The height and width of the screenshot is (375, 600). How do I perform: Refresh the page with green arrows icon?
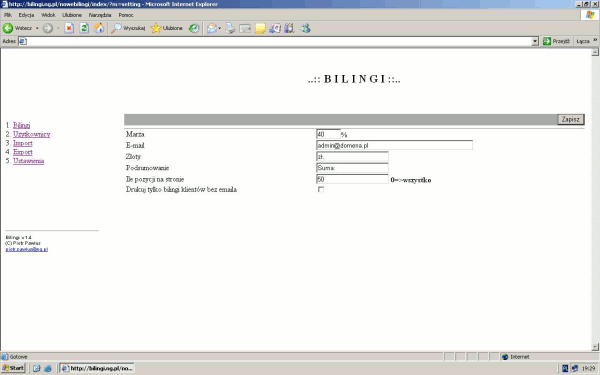[84, 28]
